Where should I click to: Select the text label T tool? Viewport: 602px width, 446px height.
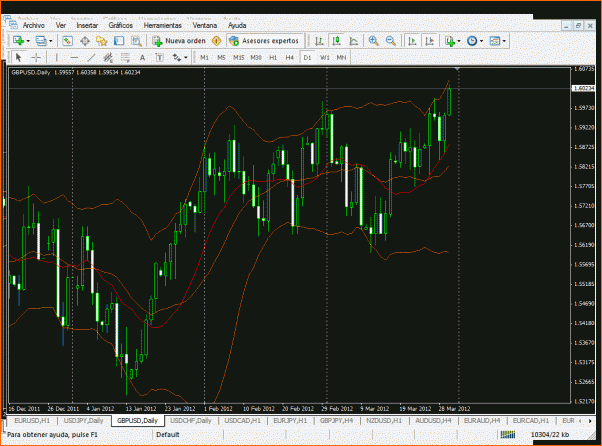159,58
